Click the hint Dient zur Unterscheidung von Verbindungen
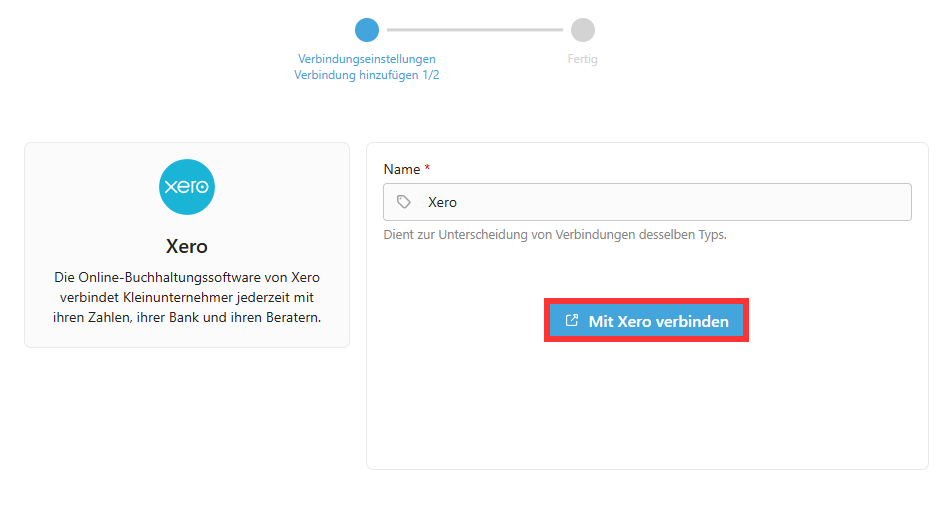The width and height of the screenshot is (950, 510). tap(554, 234)
